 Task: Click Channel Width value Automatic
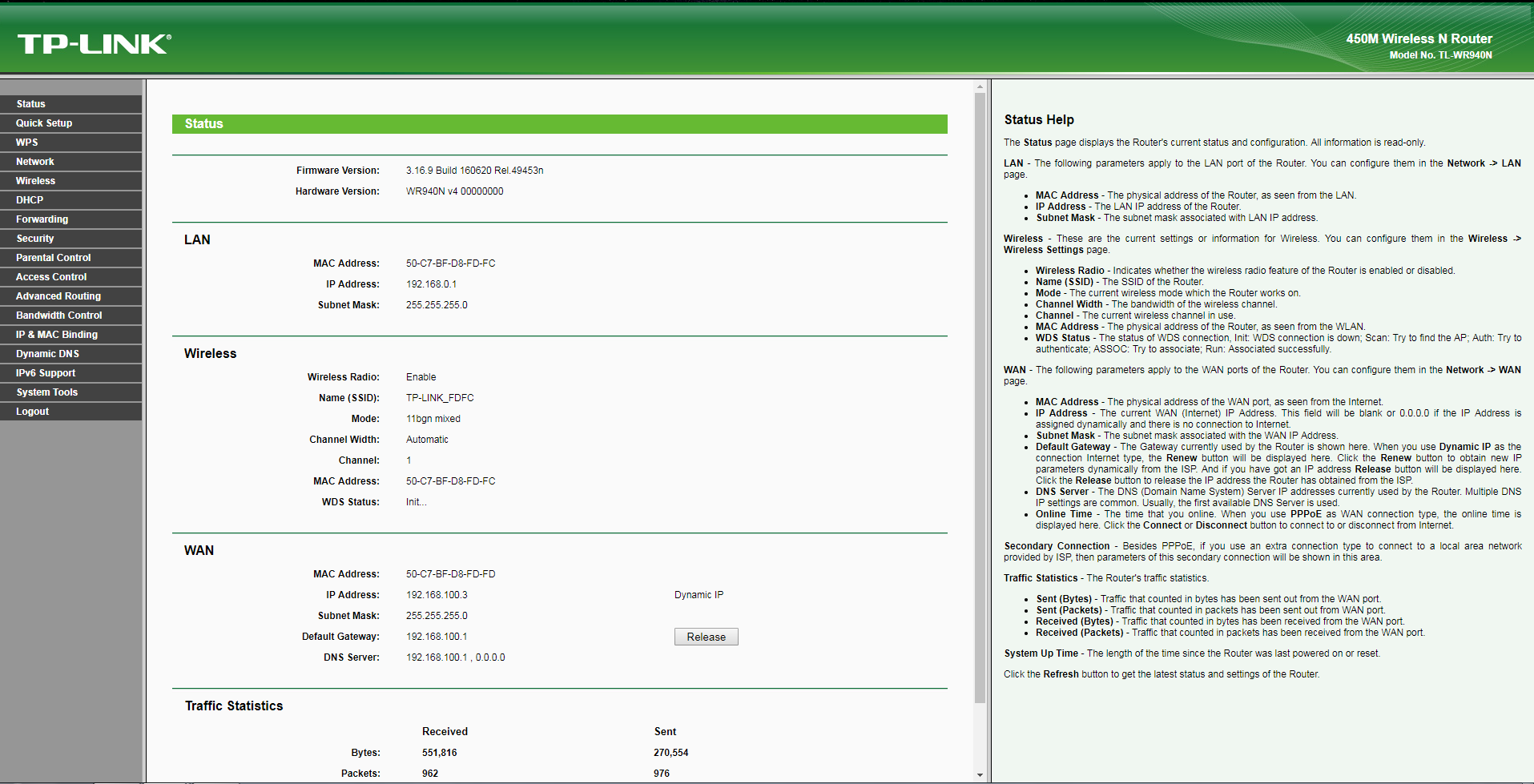pos(427,440)
